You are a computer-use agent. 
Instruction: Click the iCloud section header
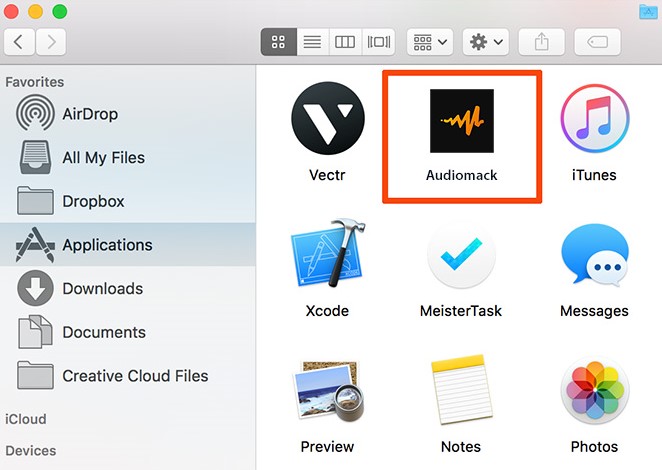[26, 419]
